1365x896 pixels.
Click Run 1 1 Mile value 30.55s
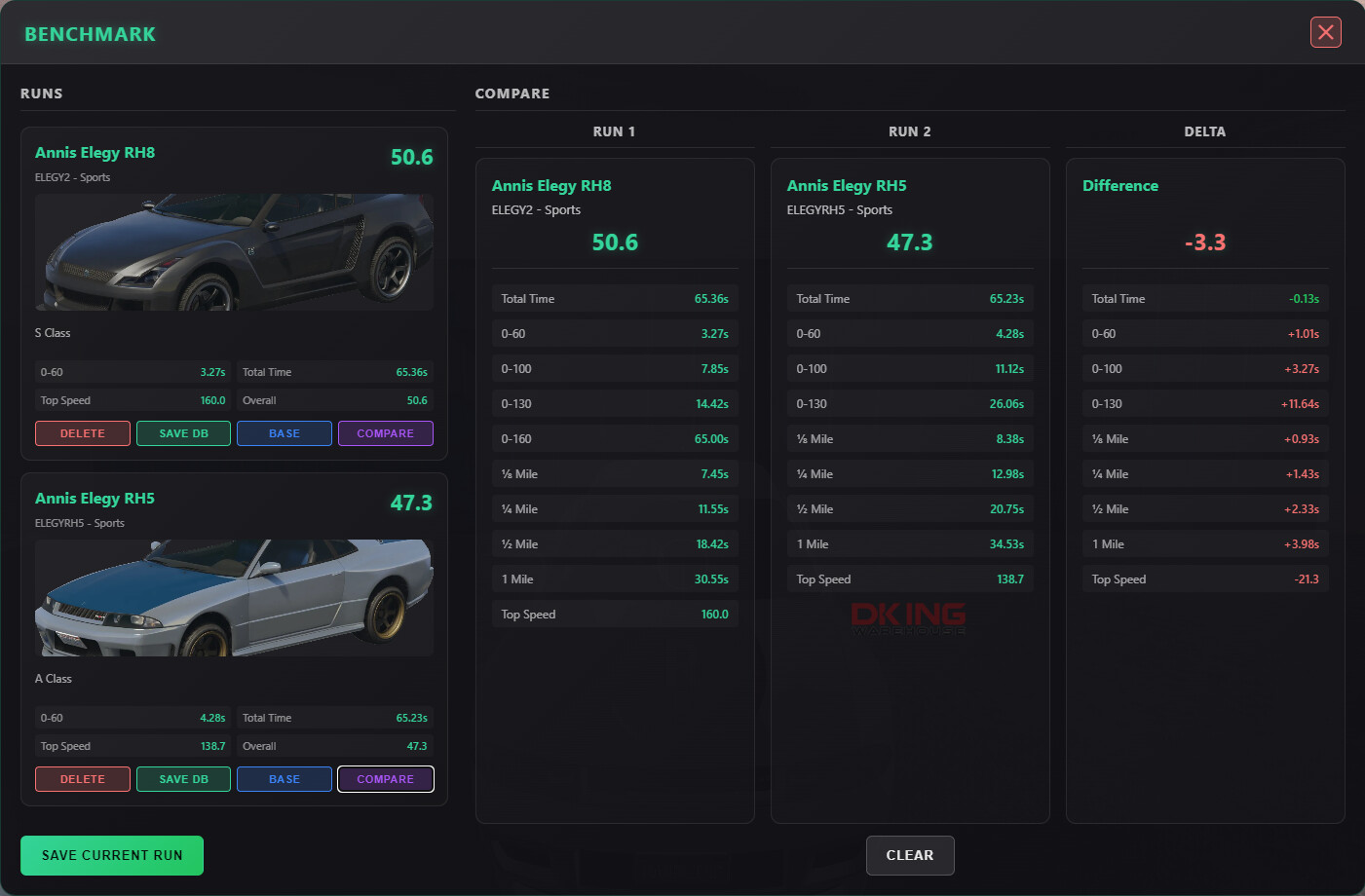(711, 579)
